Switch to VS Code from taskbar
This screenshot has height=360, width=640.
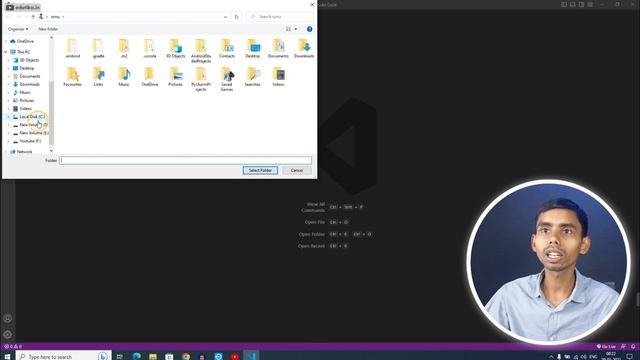coord(251,356)
